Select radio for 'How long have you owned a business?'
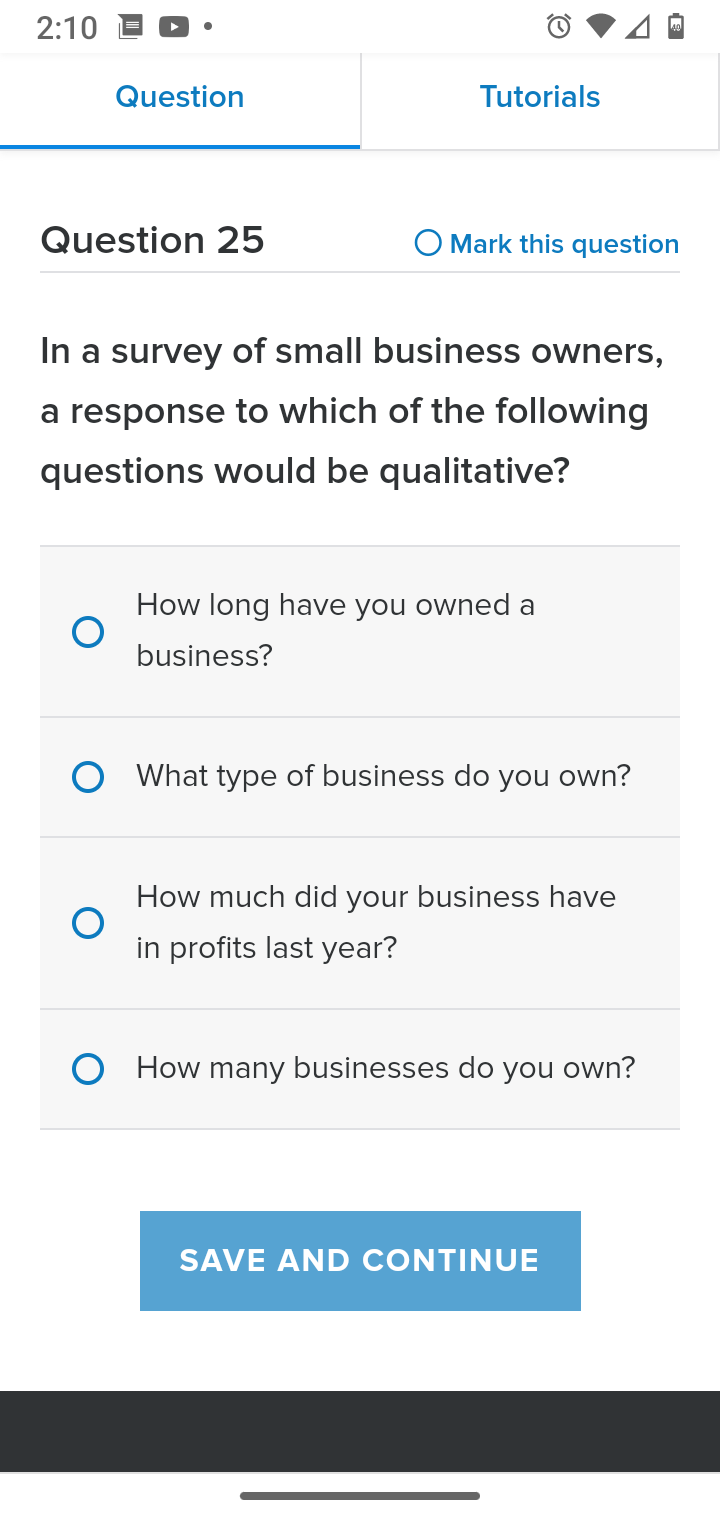720x1520 pixels. [88, 632]
